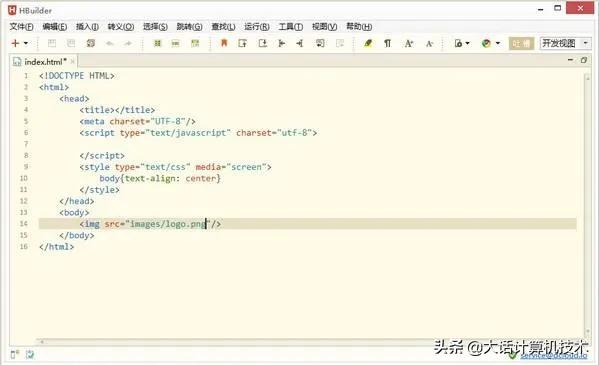This screenshot has height=365, width=599.
Task: Toggle the word wrap toolbar icon
Action: (x=320, y=43)
